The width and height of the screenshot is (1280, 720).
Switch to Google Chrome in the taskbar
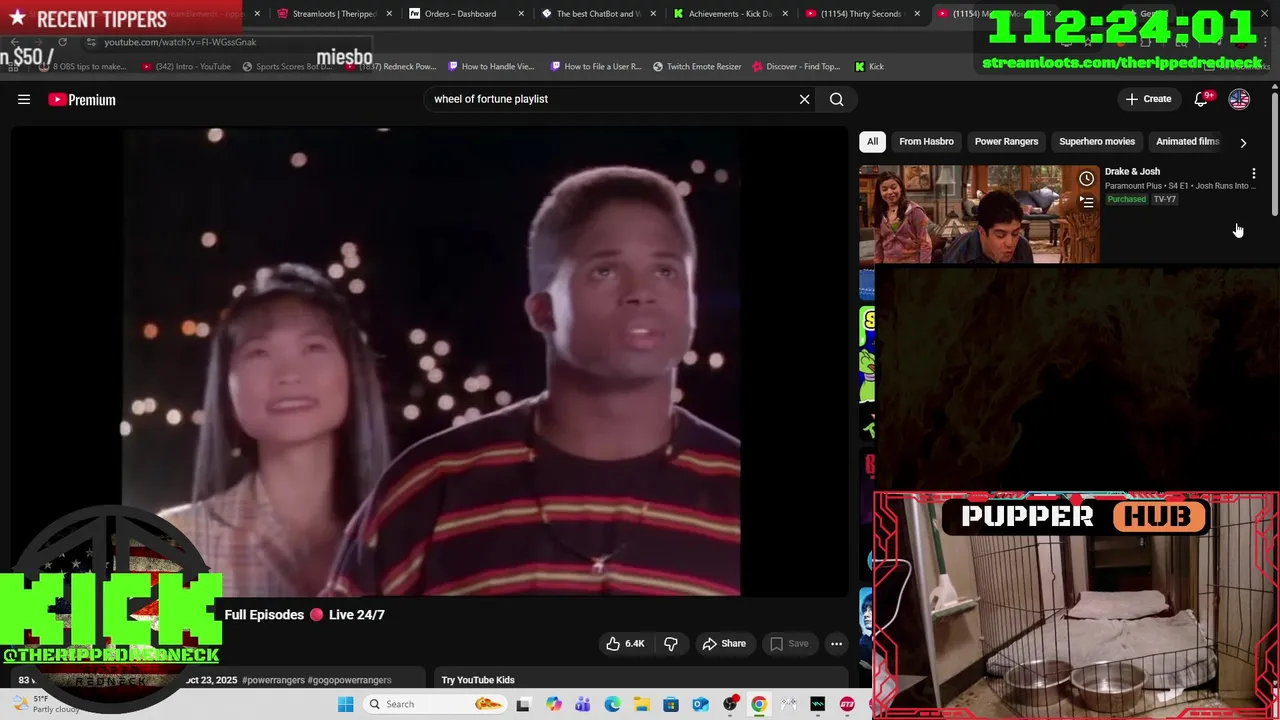pyautogui.click(x=759, y=704)
